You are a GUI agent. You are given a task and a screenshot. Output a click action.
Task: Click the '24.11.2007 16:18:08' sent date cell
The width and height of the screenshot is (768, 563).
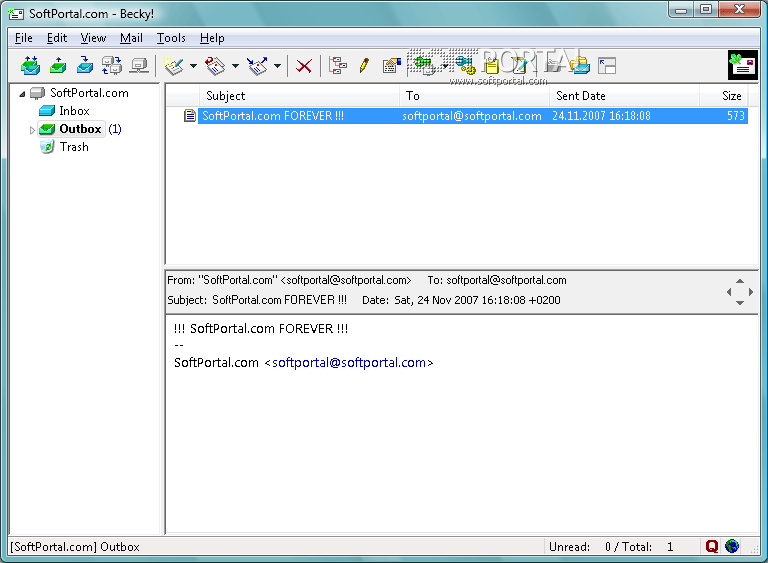tap(601, 116)
